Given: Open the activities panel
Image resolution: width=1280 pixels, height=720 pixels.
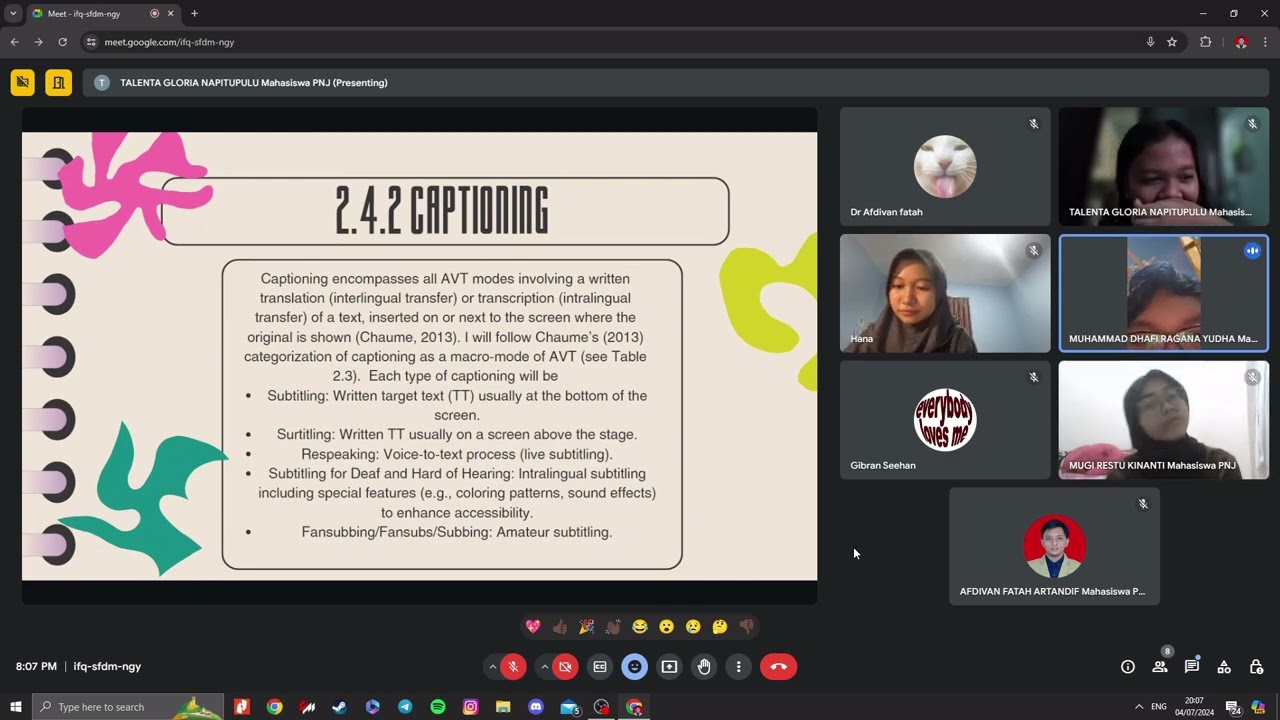Looking at the screenshot, I should 1224,667.
